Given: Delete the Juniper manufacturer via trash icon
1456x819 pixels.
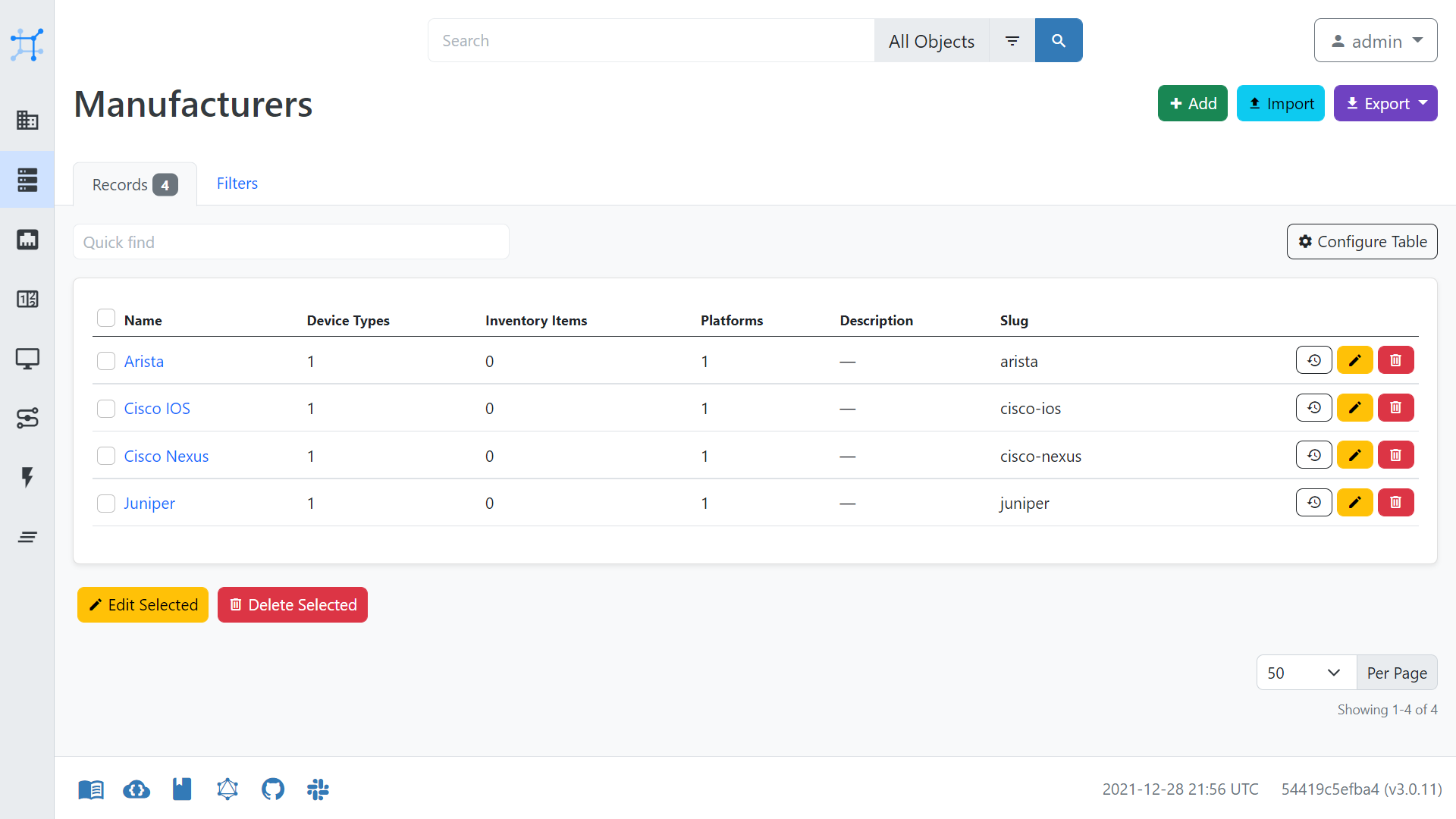Looking at the screenshot, I should [x=1395, y=502].
